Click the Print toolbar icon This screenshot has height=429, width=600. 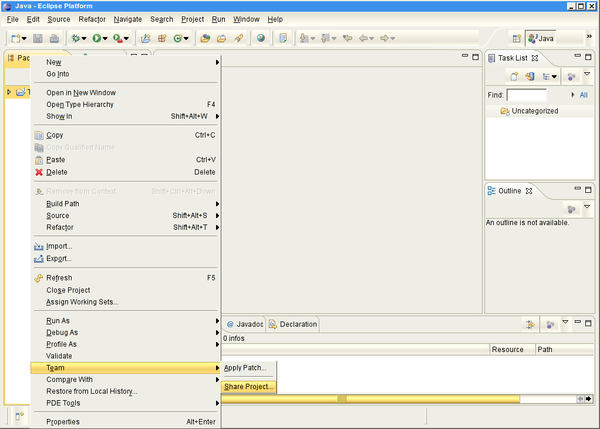point(54,38)
